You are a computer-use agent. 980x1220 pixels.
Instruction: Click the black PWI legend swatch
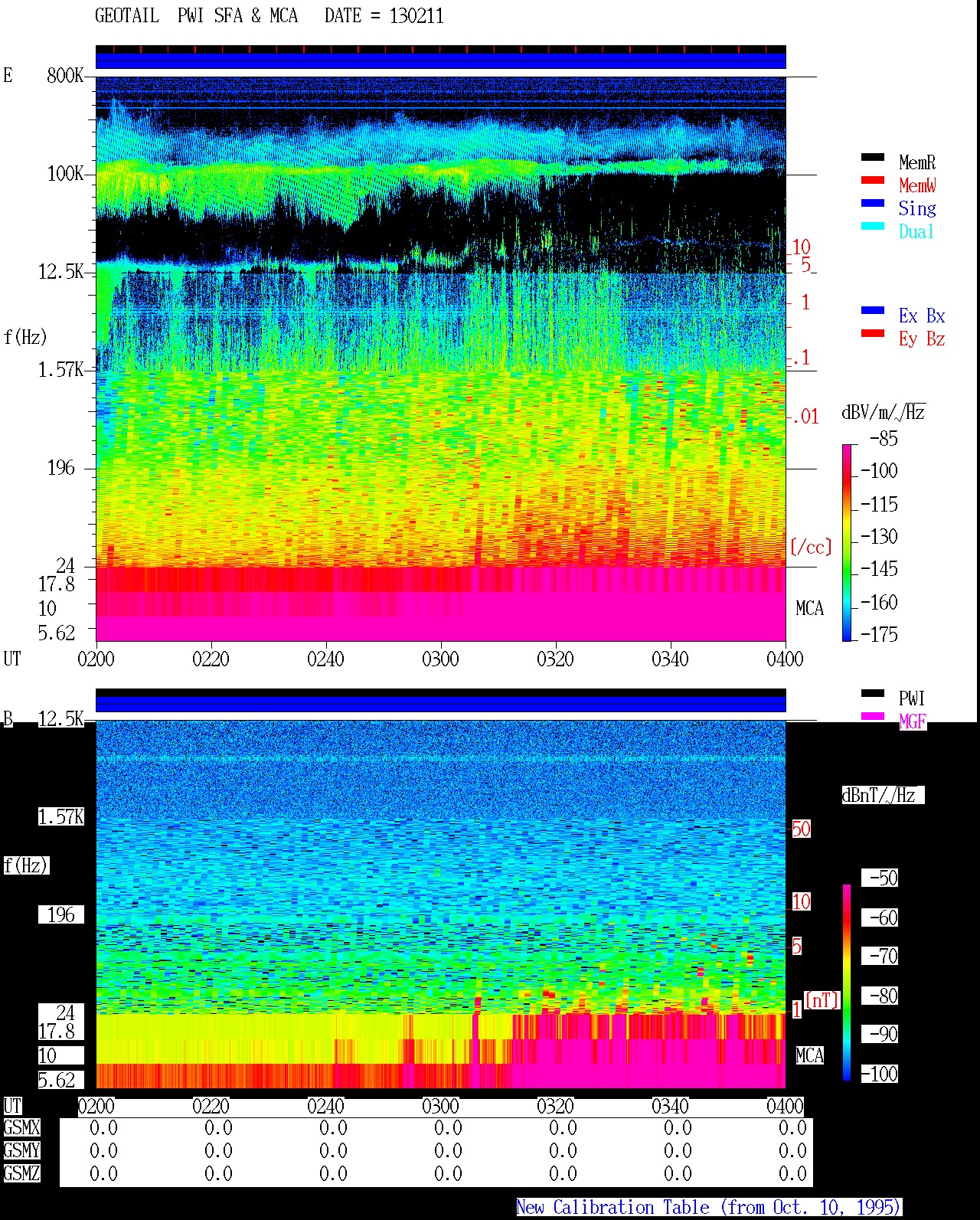point(873,693)
